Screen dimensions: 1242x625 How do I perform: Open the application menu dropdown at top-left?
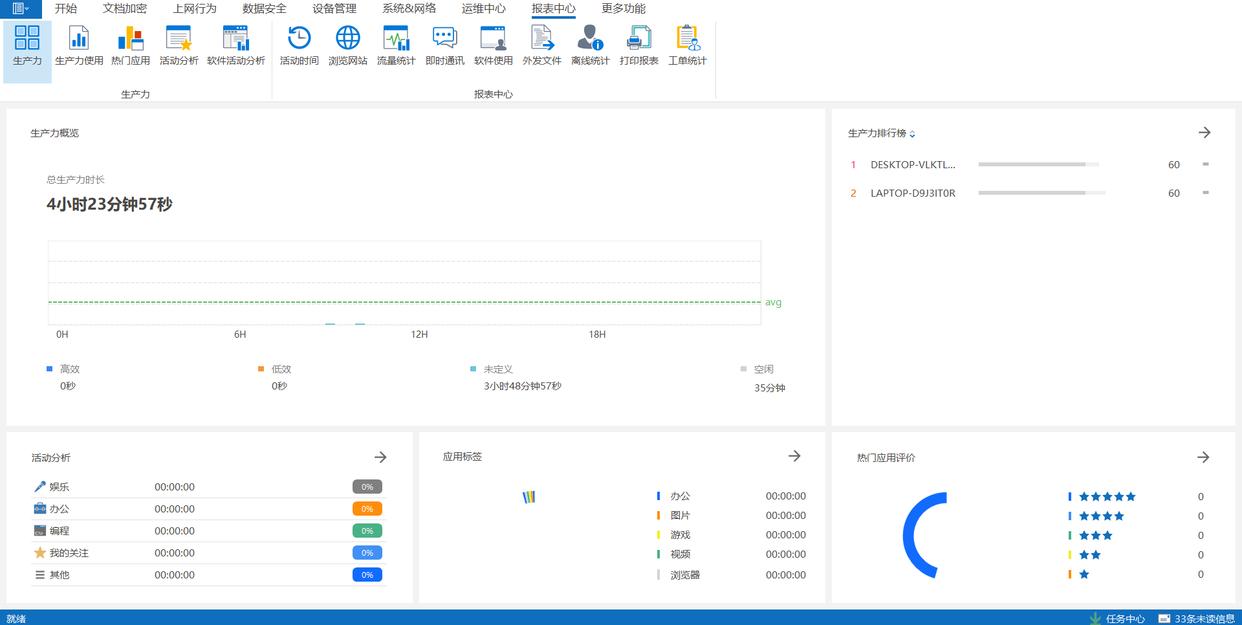(20, 8)
